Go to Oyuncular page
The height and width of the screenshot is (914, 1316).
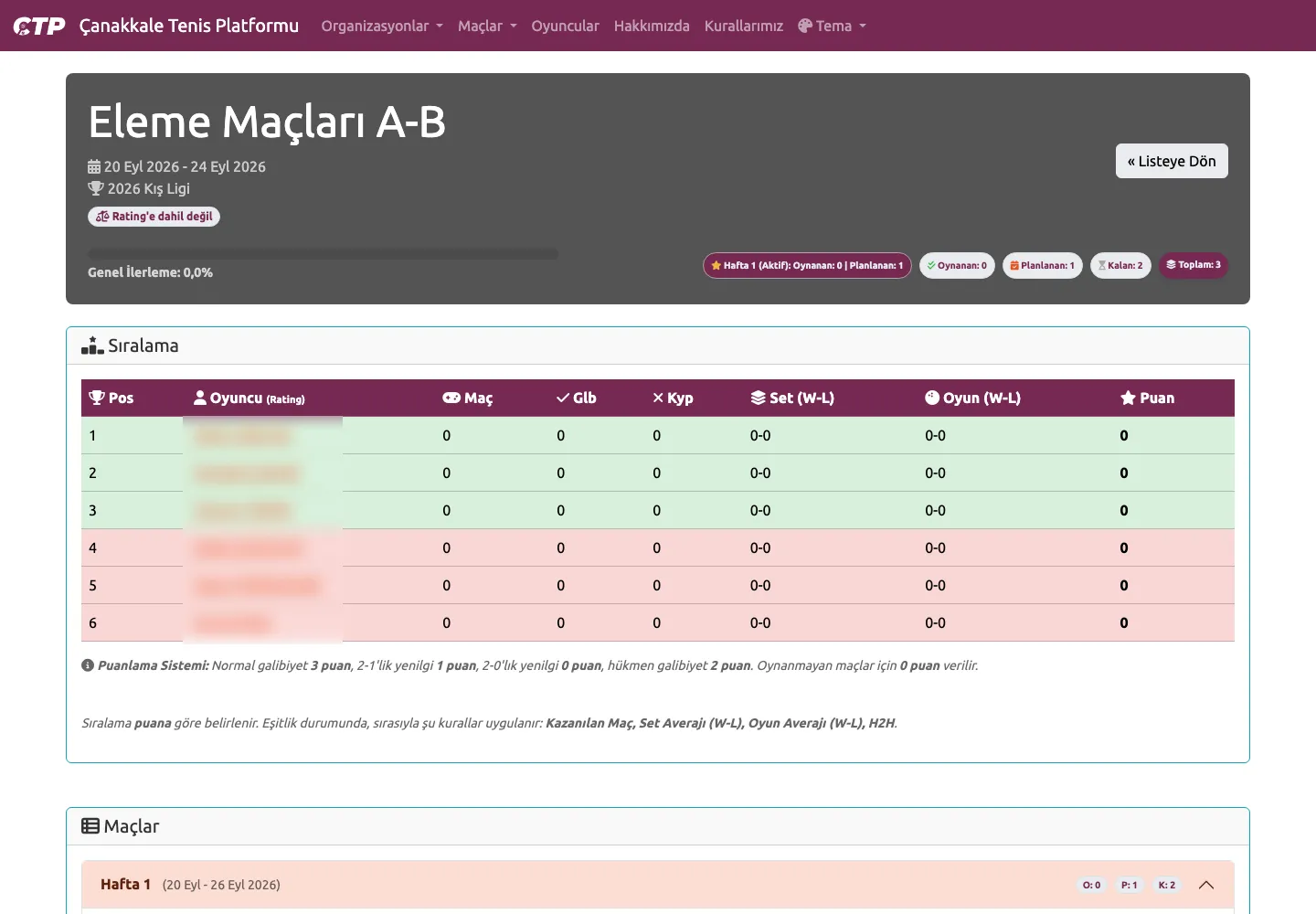point(565,26)
